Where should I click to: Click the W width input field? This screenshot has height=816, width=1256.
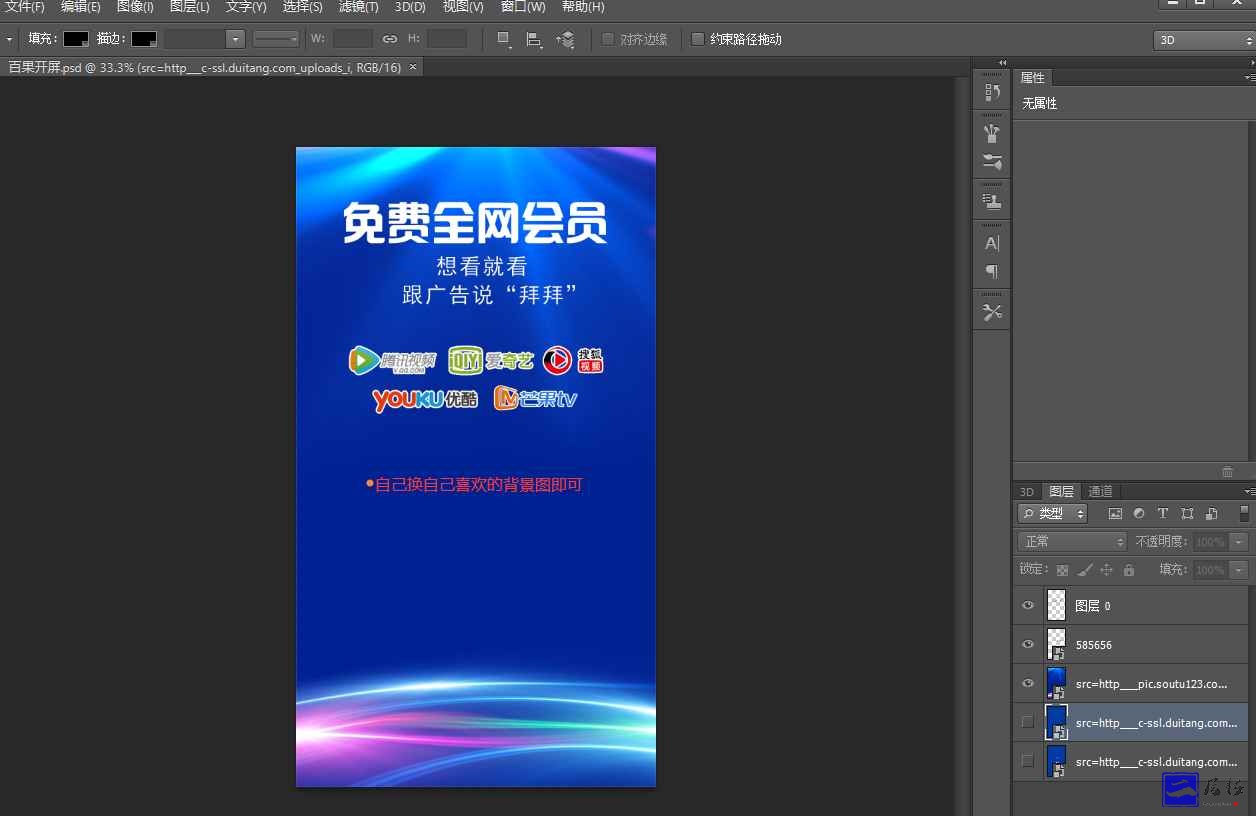click(x=352, y=39)
